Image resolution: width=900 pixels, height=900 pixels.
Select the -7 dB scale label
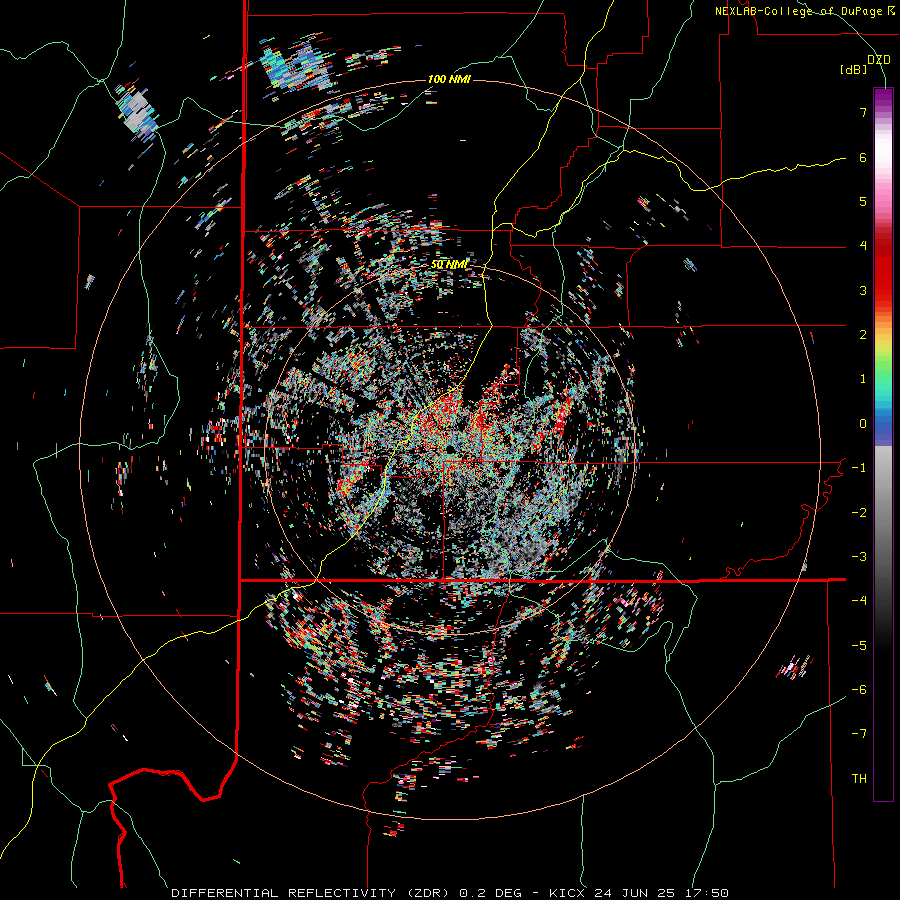[x=859, y=734]
